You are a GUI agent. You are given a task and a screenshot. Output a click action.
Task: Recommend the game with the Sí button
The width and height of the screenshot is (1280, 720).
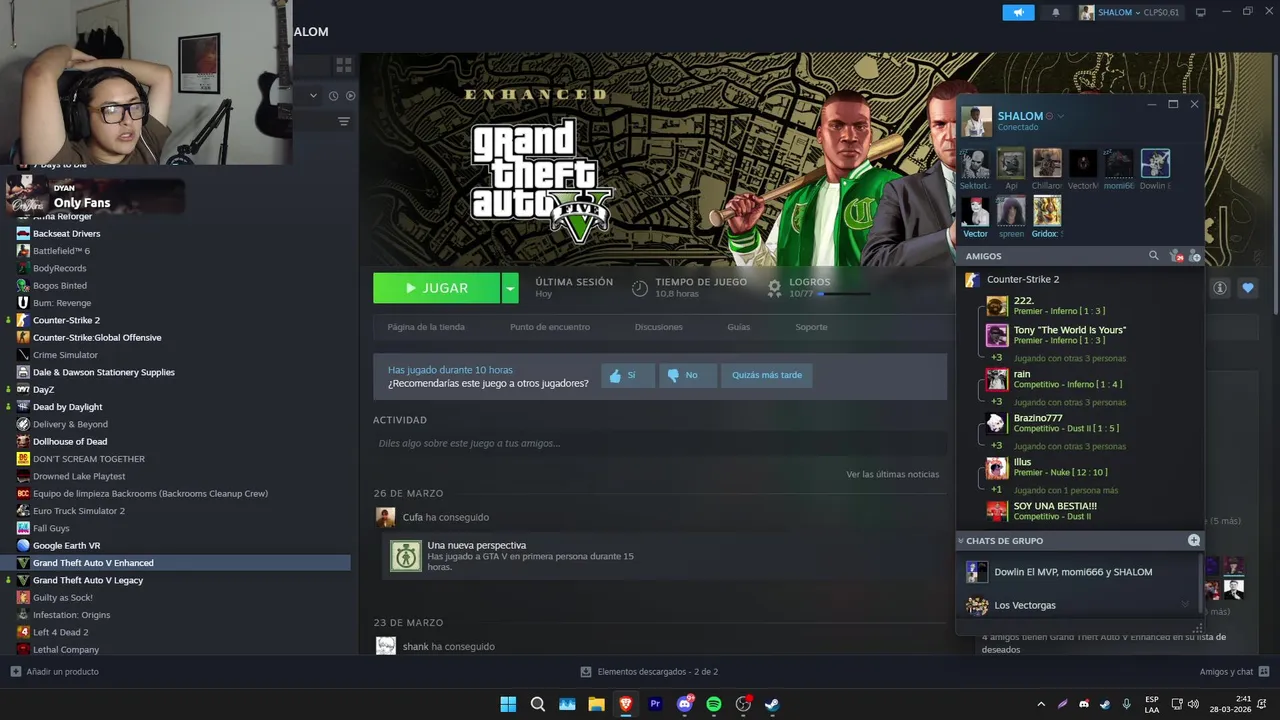[628, 375]
